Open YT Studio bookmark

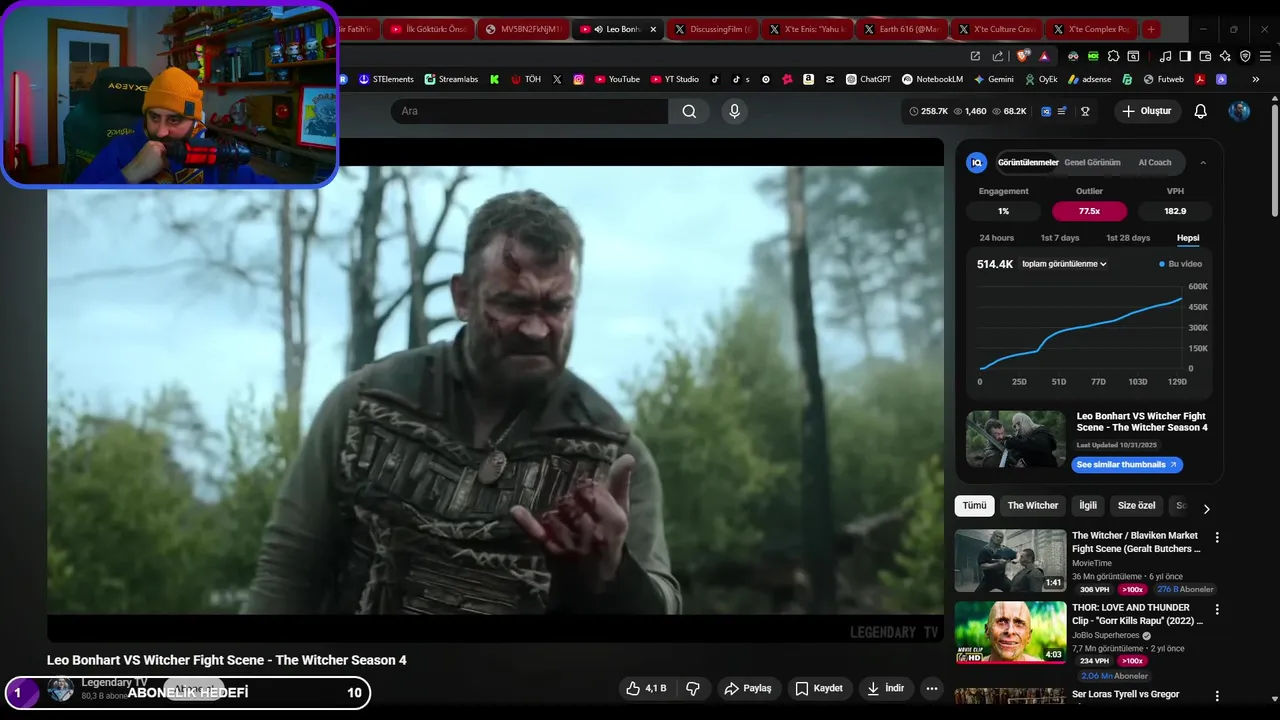(x=675, y=79)
